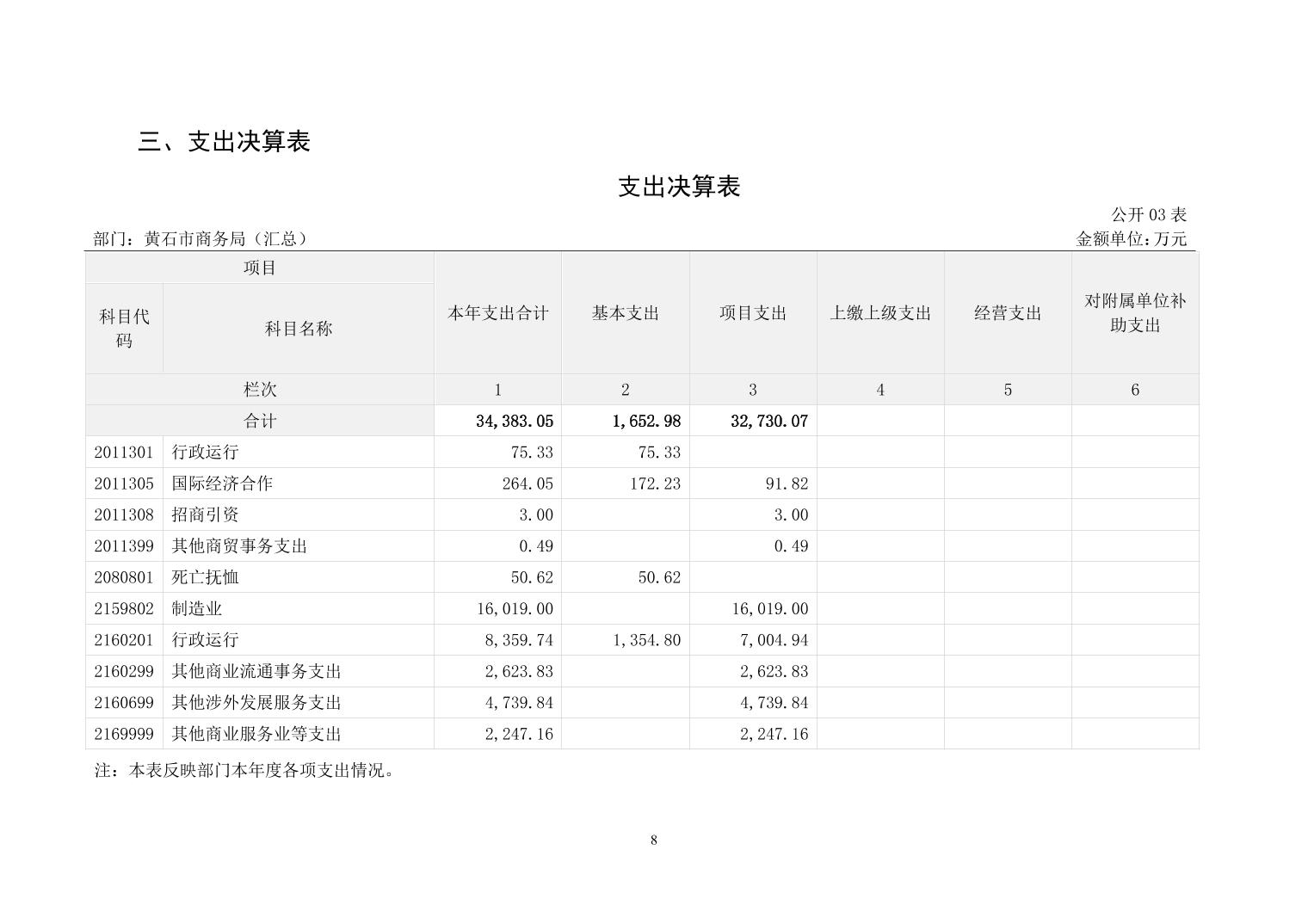1308x924 pixels.
Task: Click the 招商引资 row name
Action: (206, 514)
